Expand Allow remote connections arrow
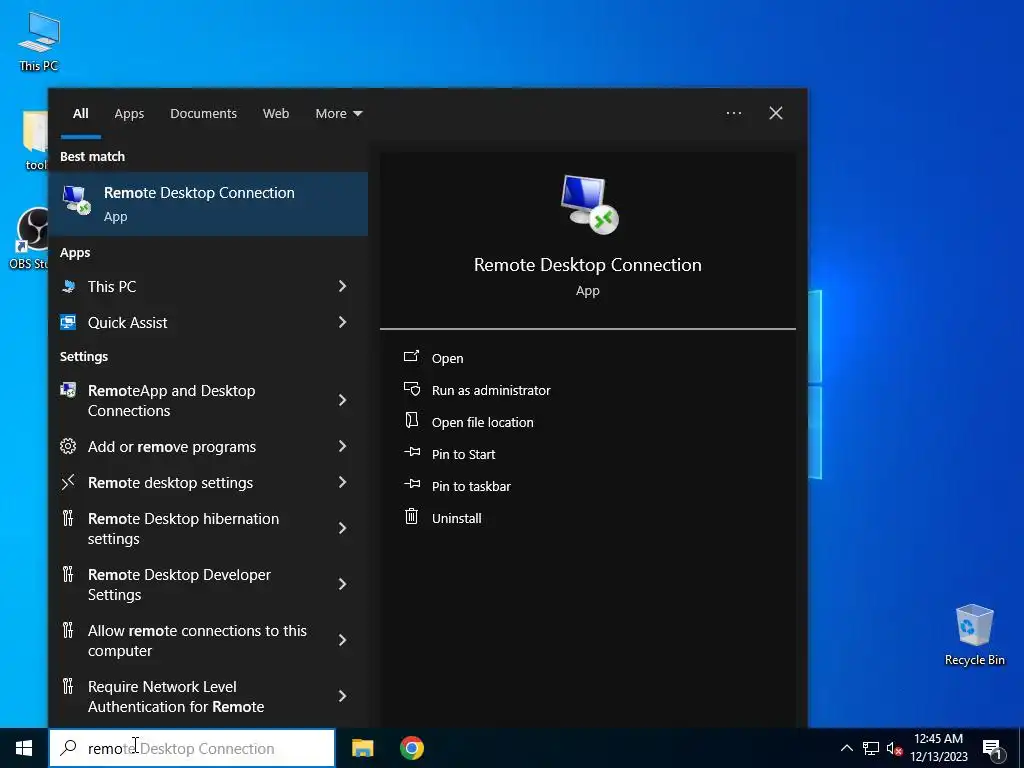The width and height of the screenshot is (1024, 768). point(342,640)
